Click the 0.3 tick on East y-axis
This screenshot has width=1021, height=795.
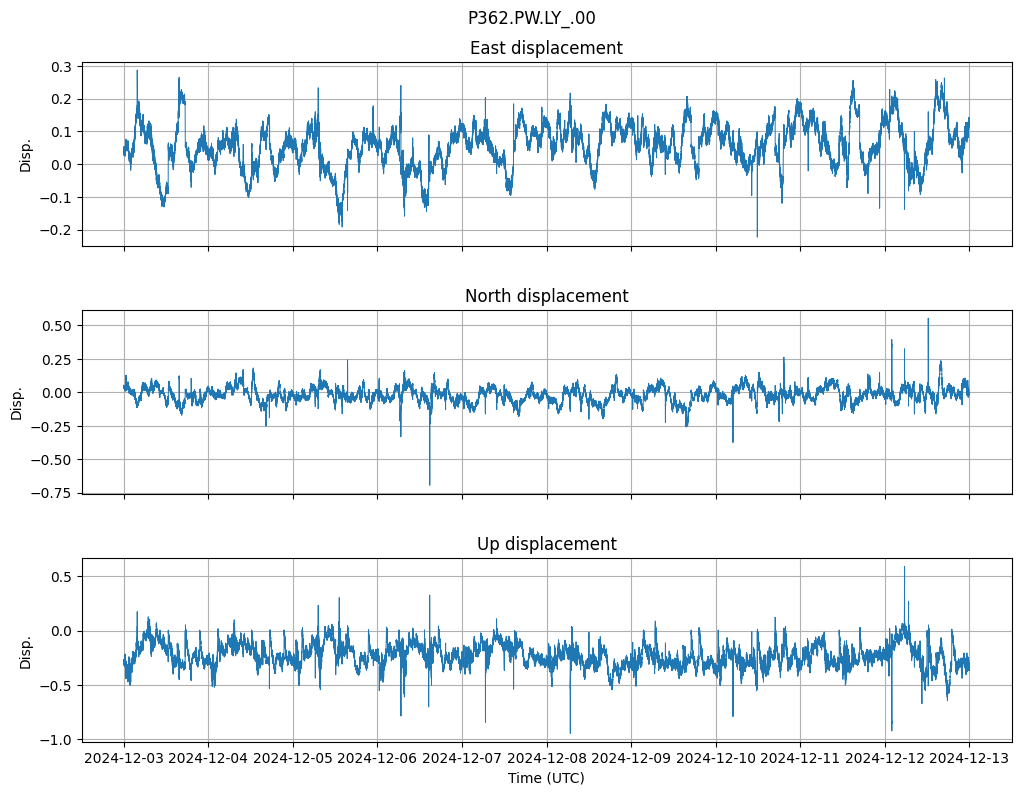61,67
